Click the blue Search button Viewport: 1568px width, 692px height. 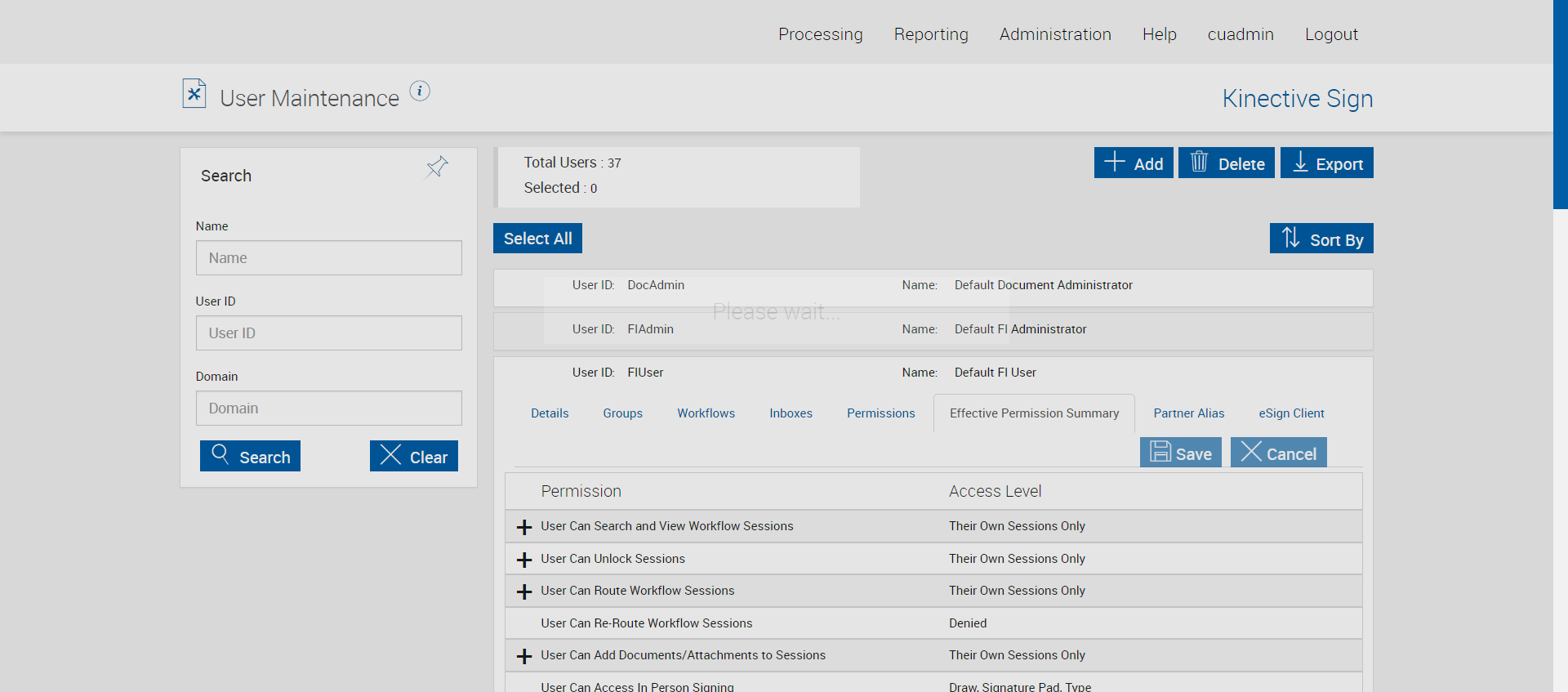click(x=250, y=456)
